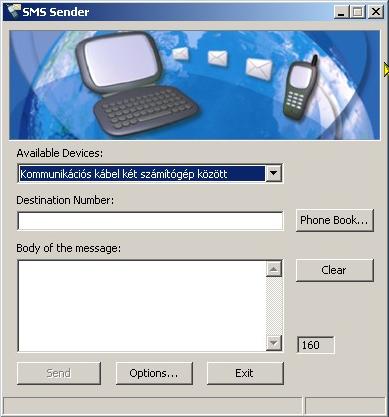Minimize the SMS Sender window
The width and height of the screenshot is (389, 417).
click(x=341, y=12)
